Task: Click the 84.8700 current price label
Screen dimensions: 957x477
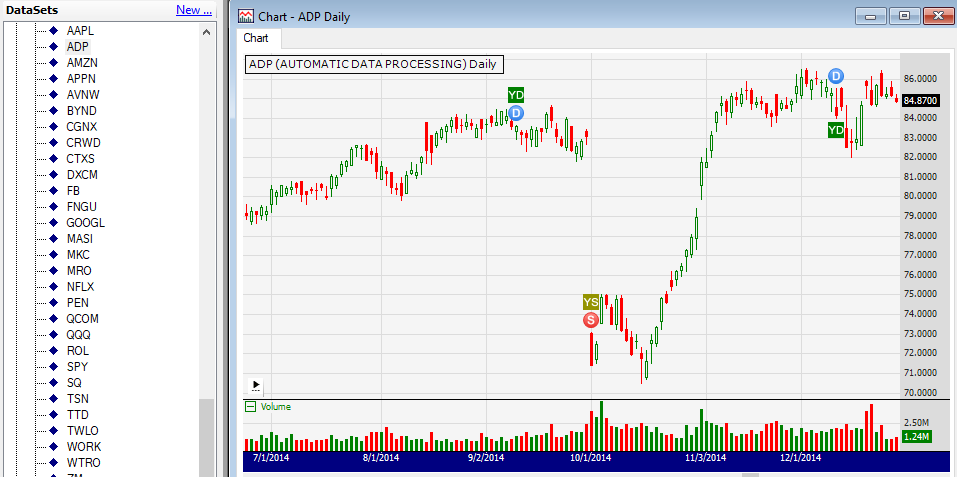Action: (x=920, y=100)
